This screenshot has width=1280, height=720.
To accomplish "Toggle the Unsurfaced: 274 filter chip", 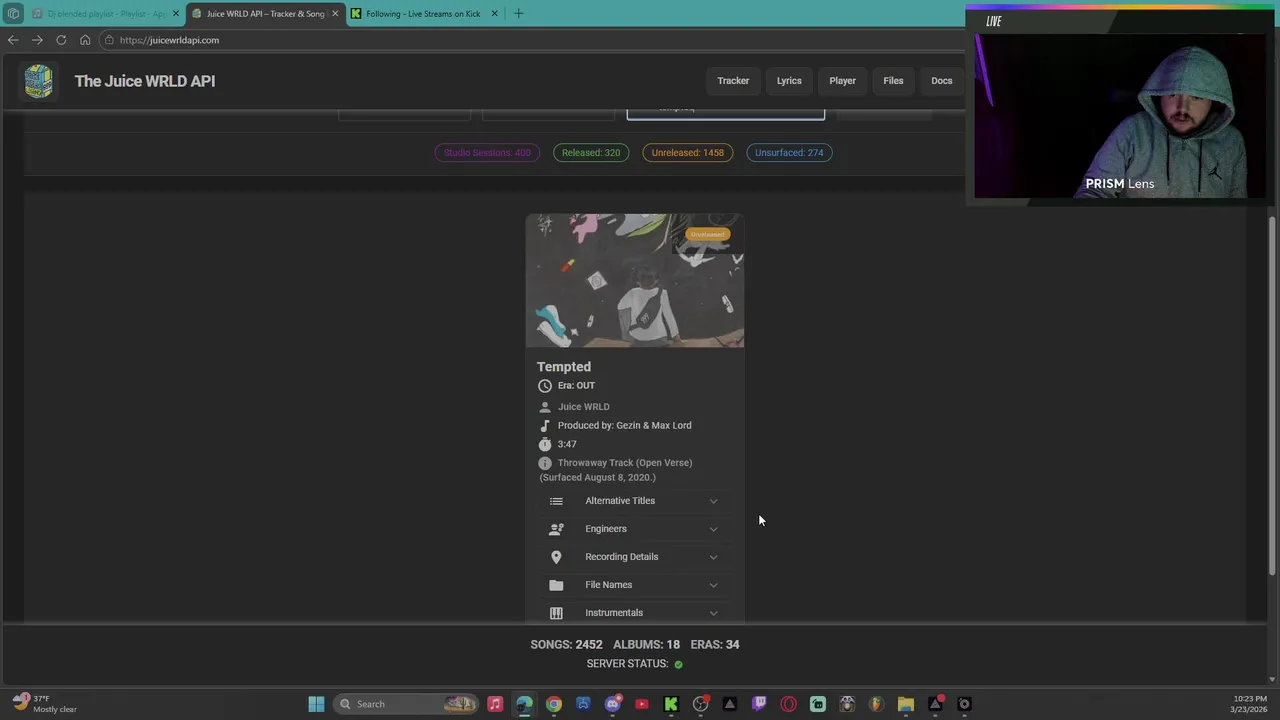I will (x=789, y=153).
